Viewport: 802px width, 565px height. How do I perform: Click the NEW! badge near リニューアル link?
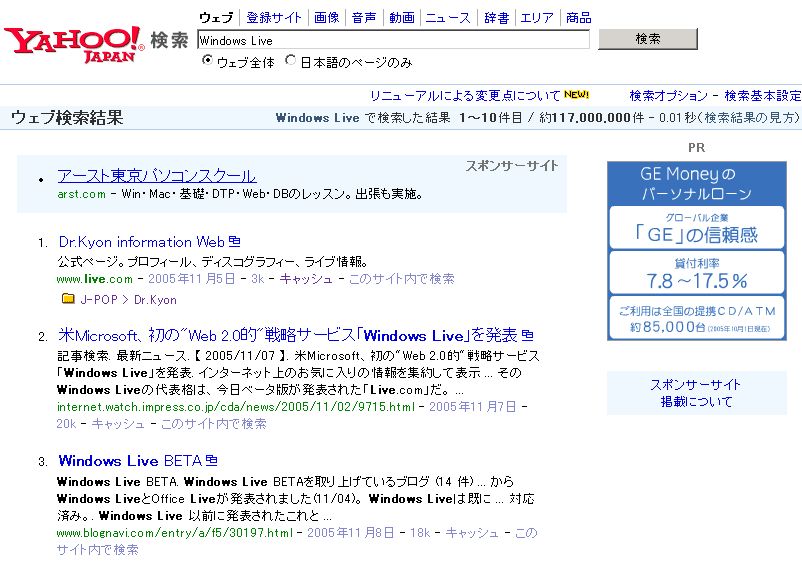tap(576, 95)
